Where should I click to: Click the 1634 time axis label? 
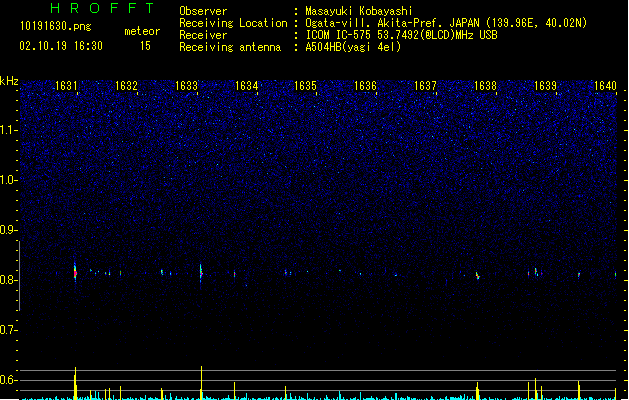point(246,86)
